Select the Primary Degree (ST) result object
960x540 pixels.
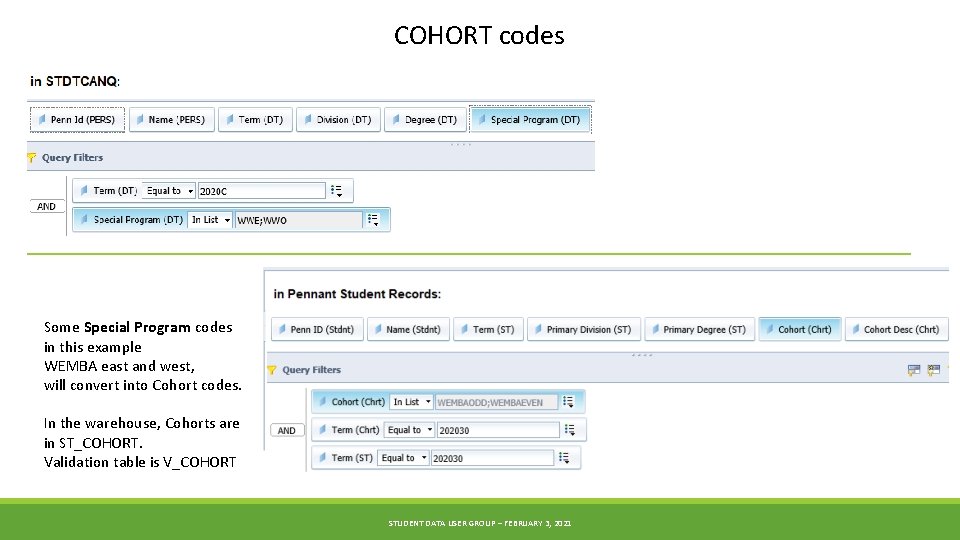tap(700, 329)
